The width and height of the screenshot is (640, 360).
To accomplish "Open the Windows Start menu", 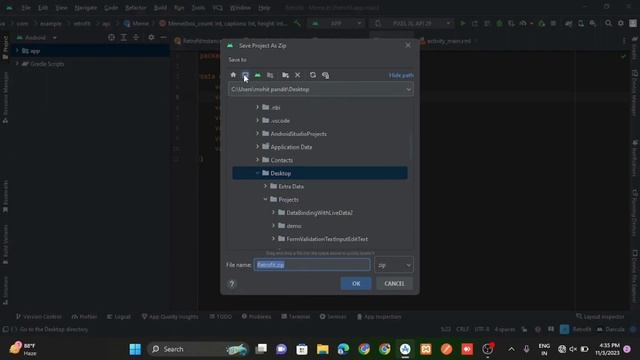I will click(135, 349).
